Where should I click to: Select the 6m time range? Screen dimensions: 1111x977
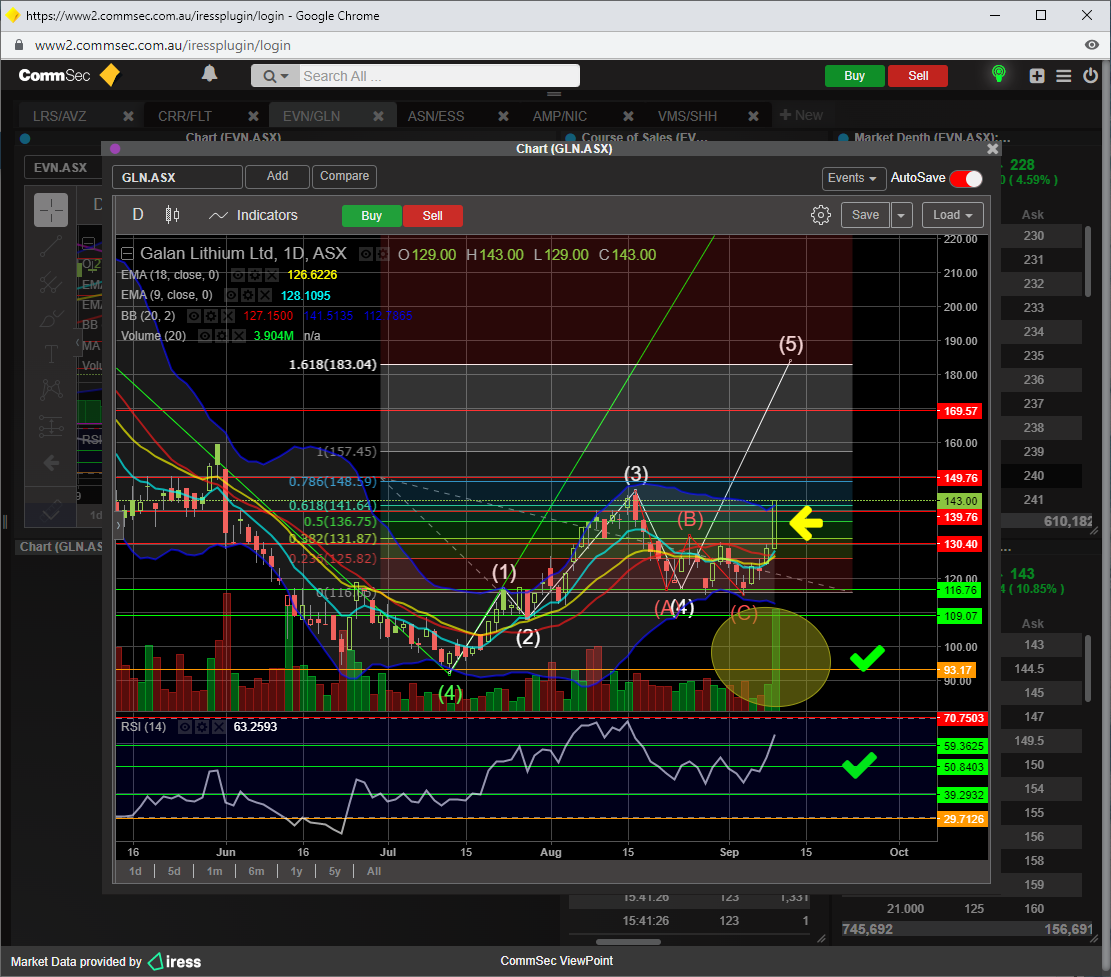point(256,871)
